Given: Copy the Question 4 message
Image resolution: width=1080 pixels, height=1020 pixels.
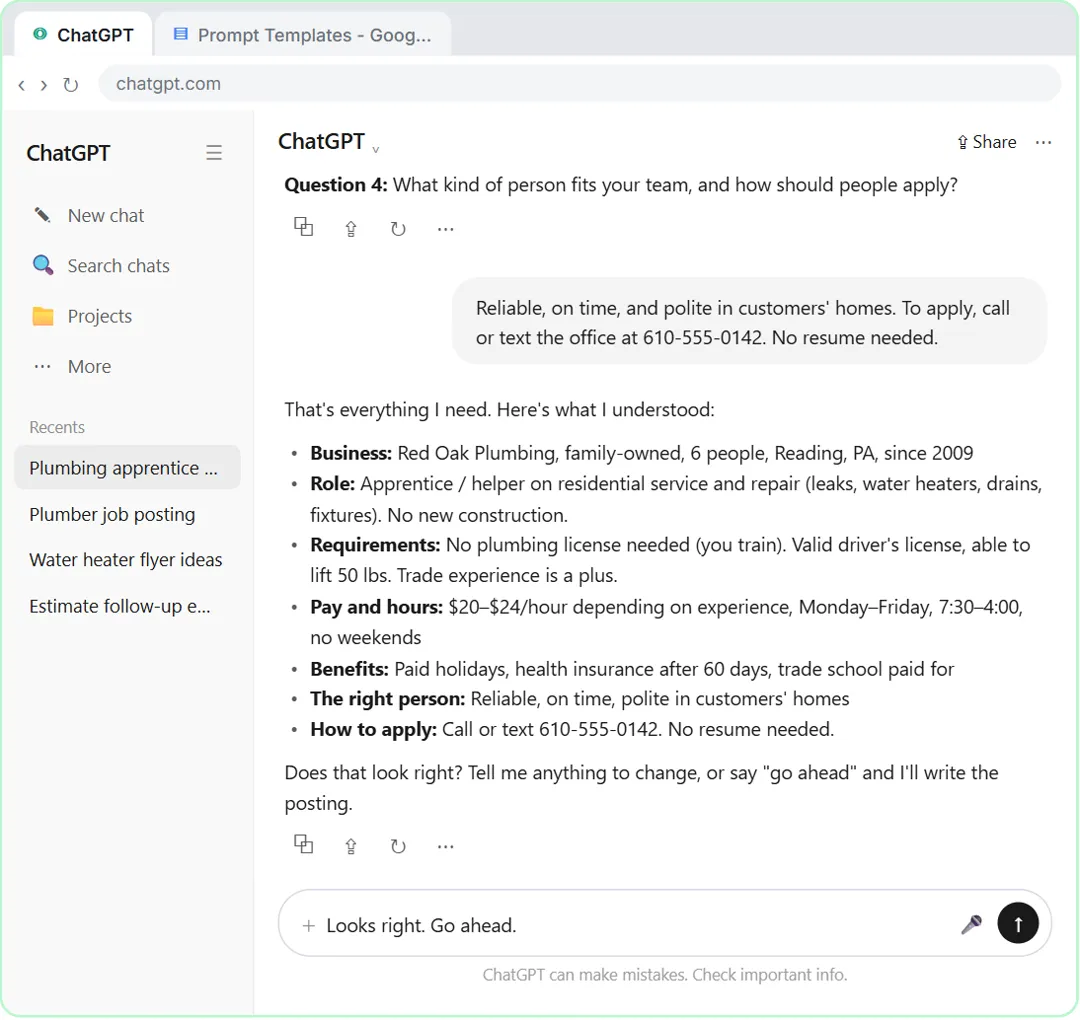Looking at the screenshot, I should point(304,227).
